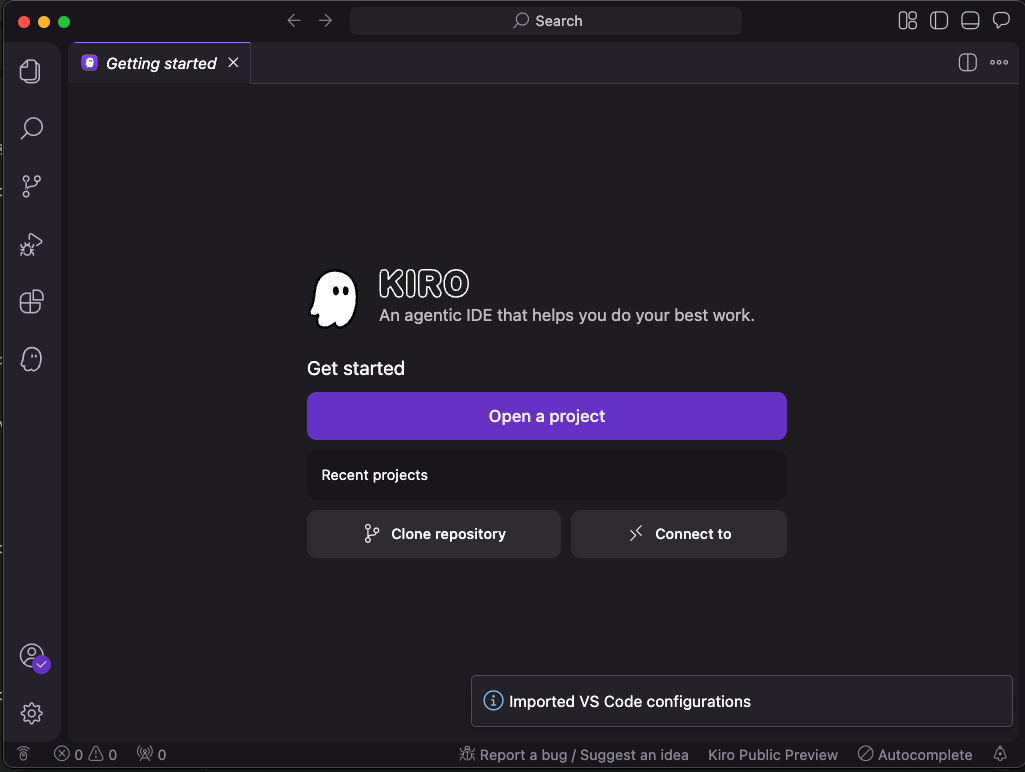Toggle the primary sidebar visibility
The width and height of the screenshot is (1025, 772).
[939, 21]
